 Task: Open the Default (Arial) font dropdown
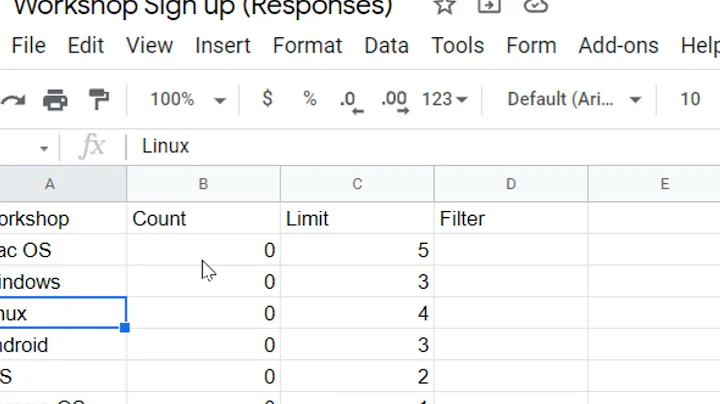click(x=574, y=99)
